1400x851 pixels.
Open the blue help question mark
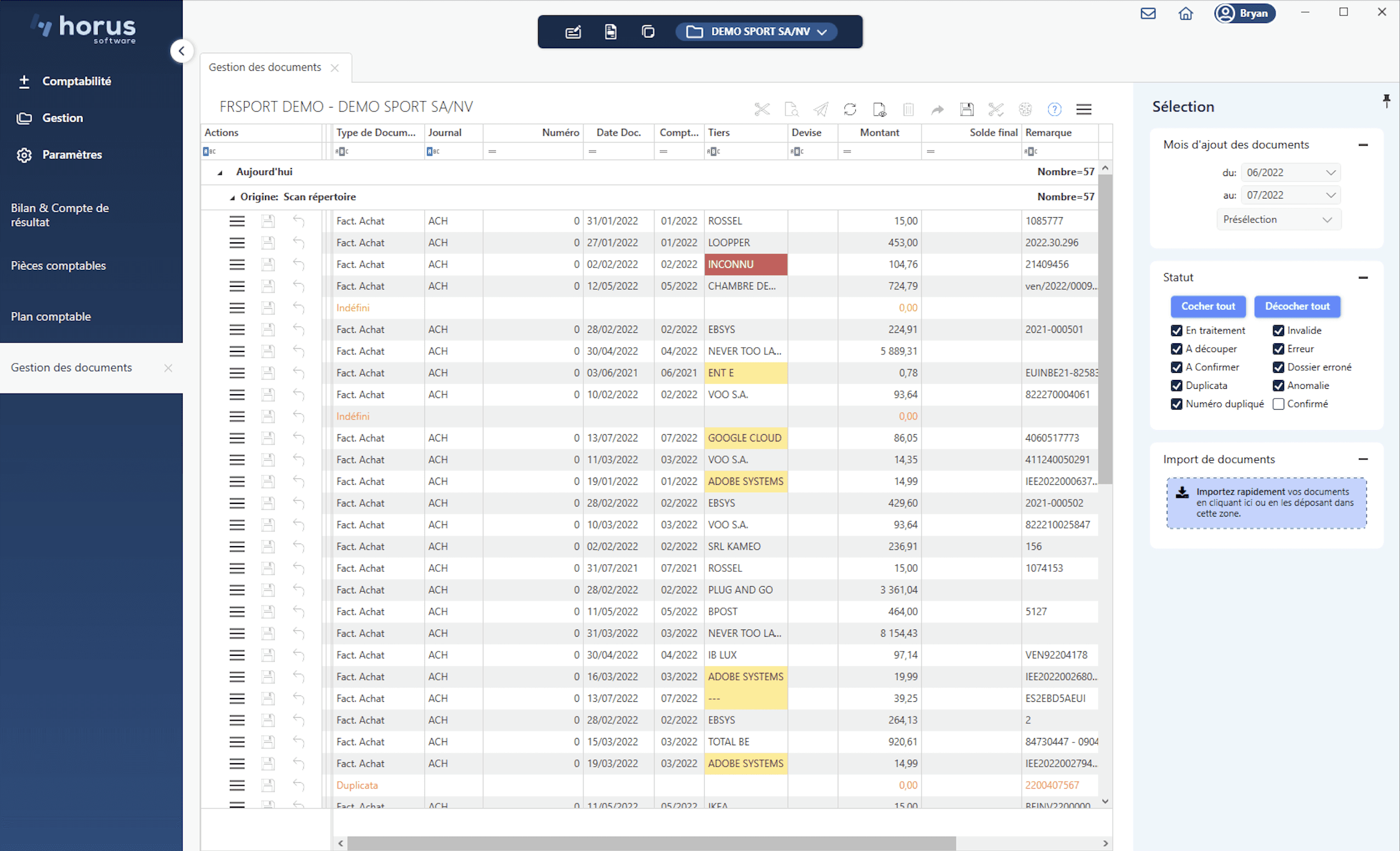point(1054,109)
